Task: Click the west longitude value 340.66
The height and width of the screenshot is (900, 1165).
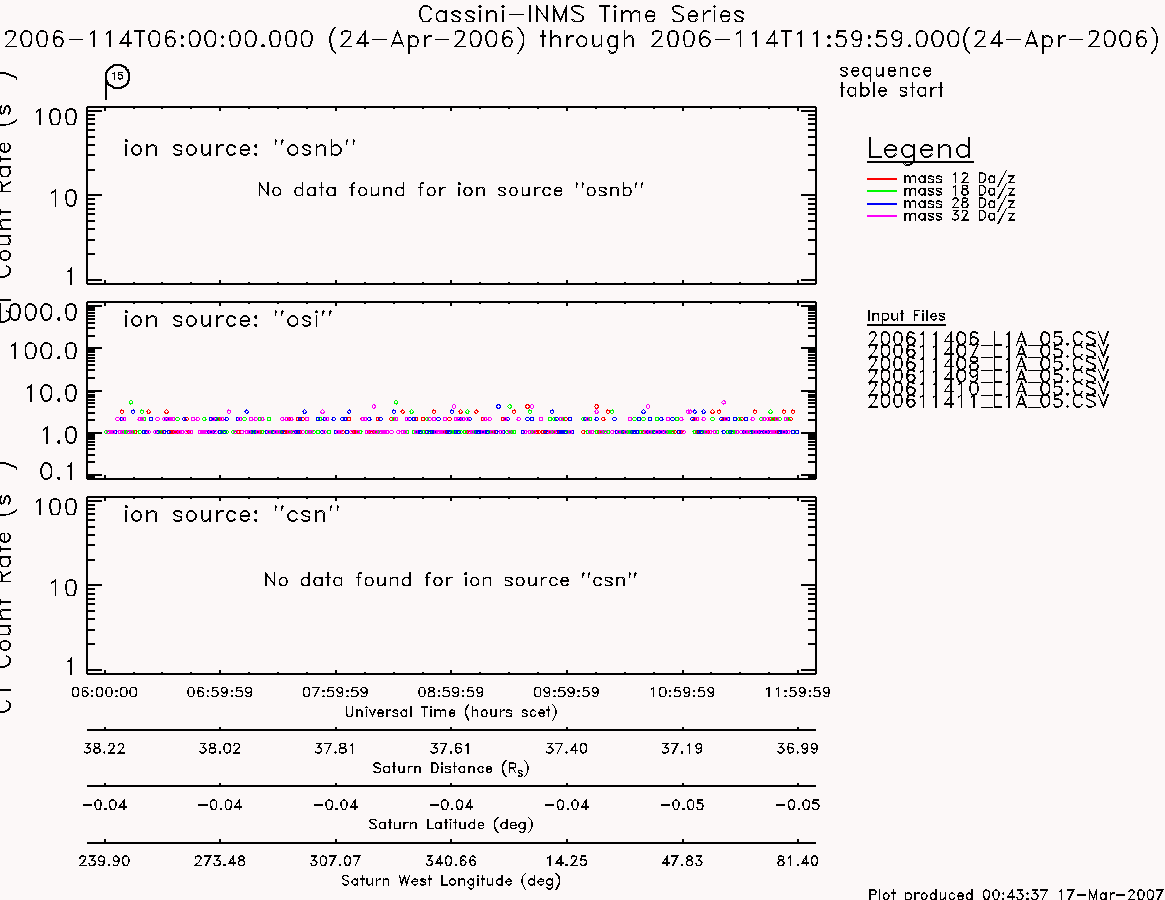Action: click(450, 861)
